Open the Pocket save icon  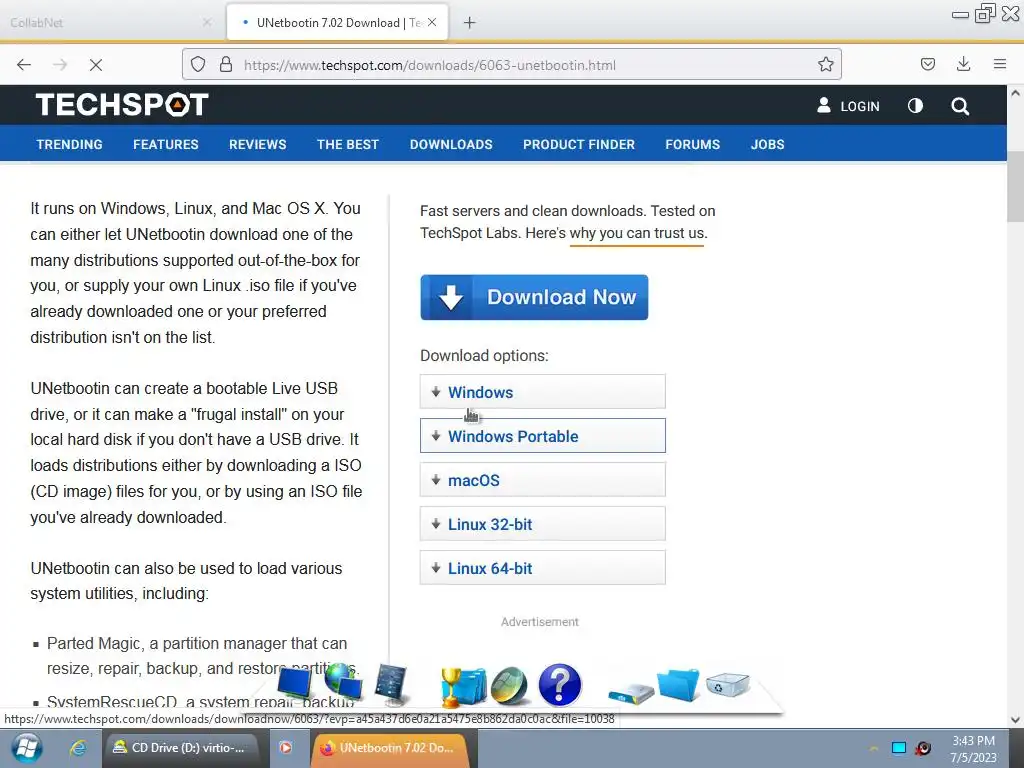pyautogui.click(x=927, y=64)
